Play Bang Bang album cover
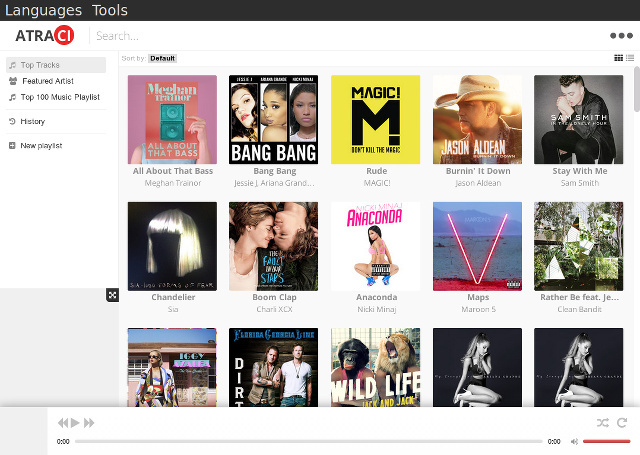 point(273,120)
